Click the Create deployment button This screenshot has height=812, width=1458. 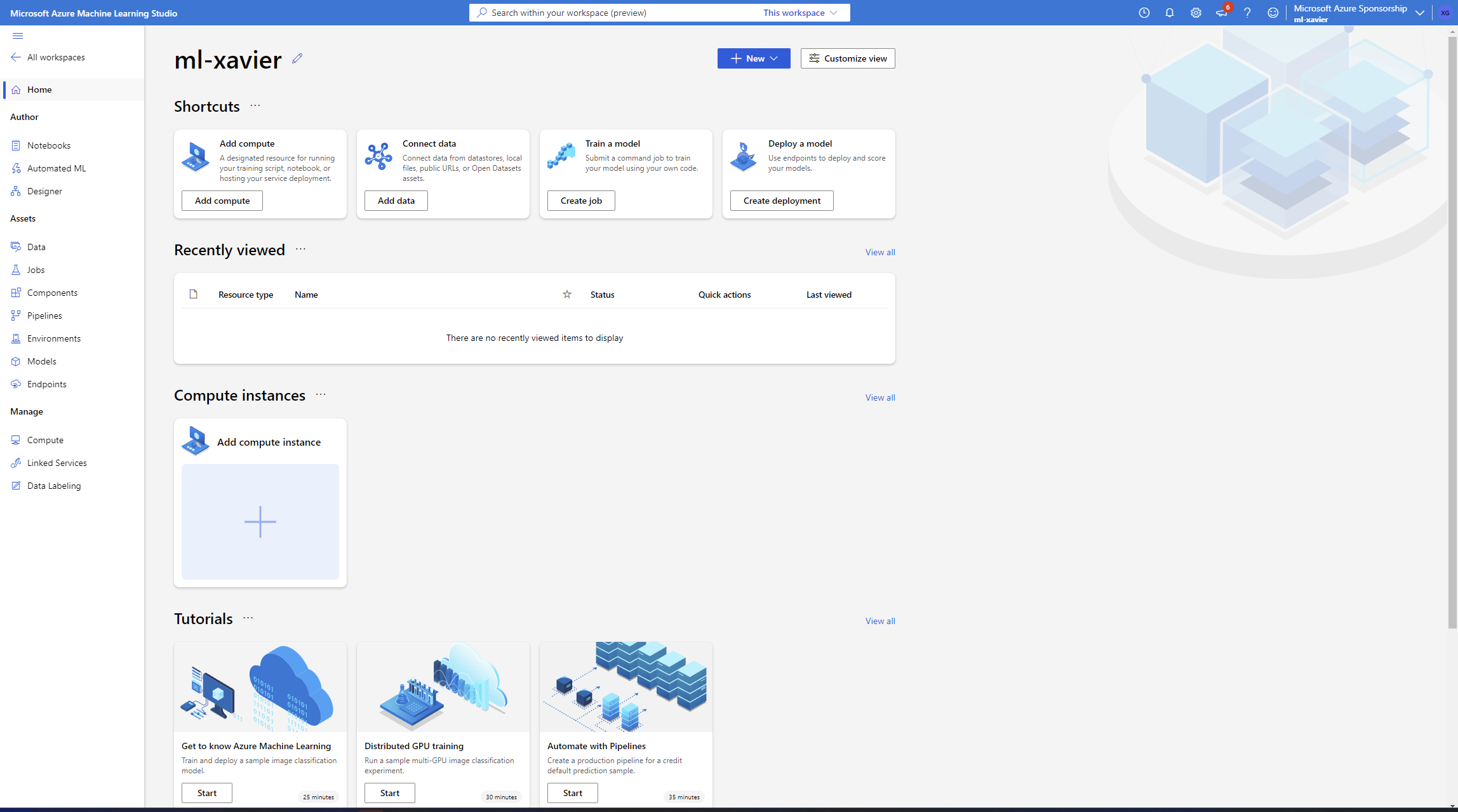click(x=782, y=201)
